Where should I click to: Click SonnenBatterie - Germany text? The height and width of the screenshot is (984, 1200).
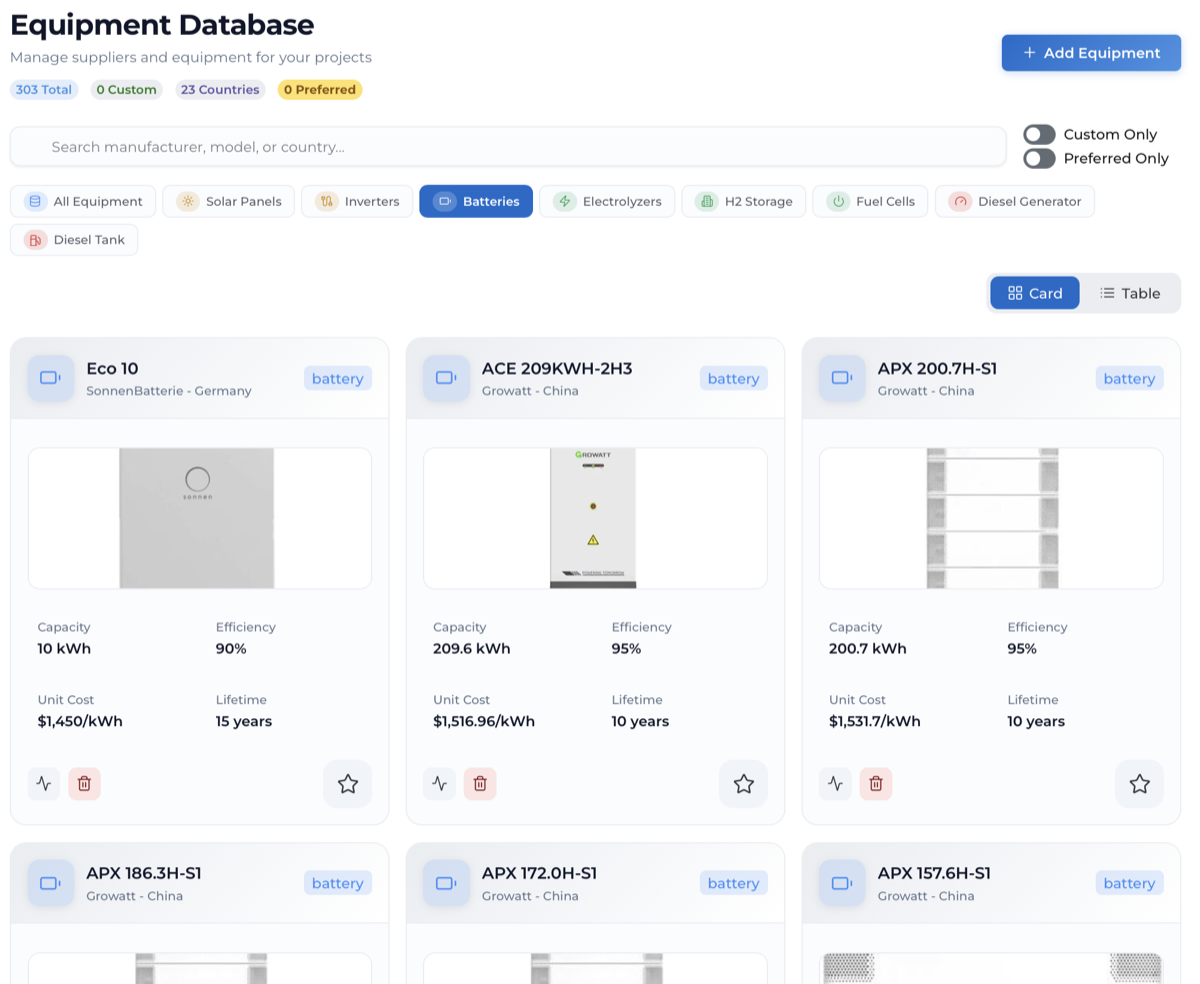click(169, 391)
